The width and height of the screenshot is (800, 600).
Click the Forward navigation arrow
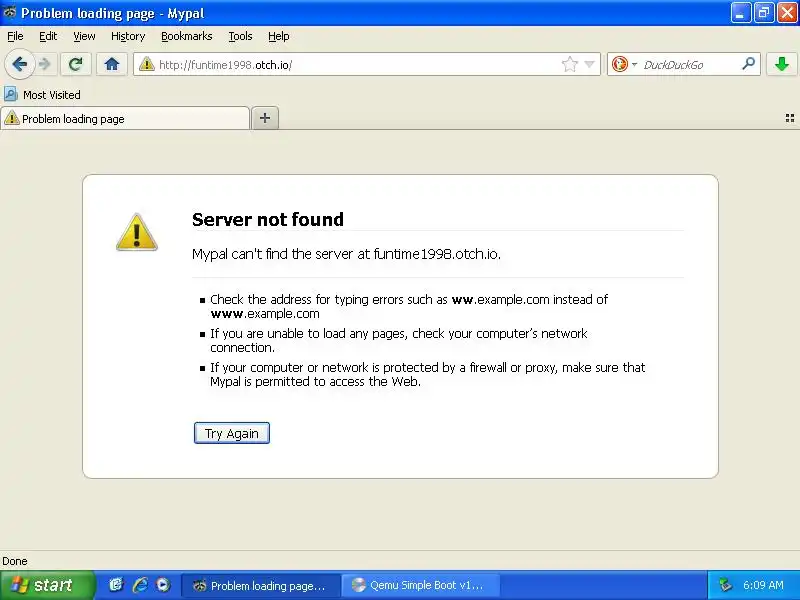[45, 64]
